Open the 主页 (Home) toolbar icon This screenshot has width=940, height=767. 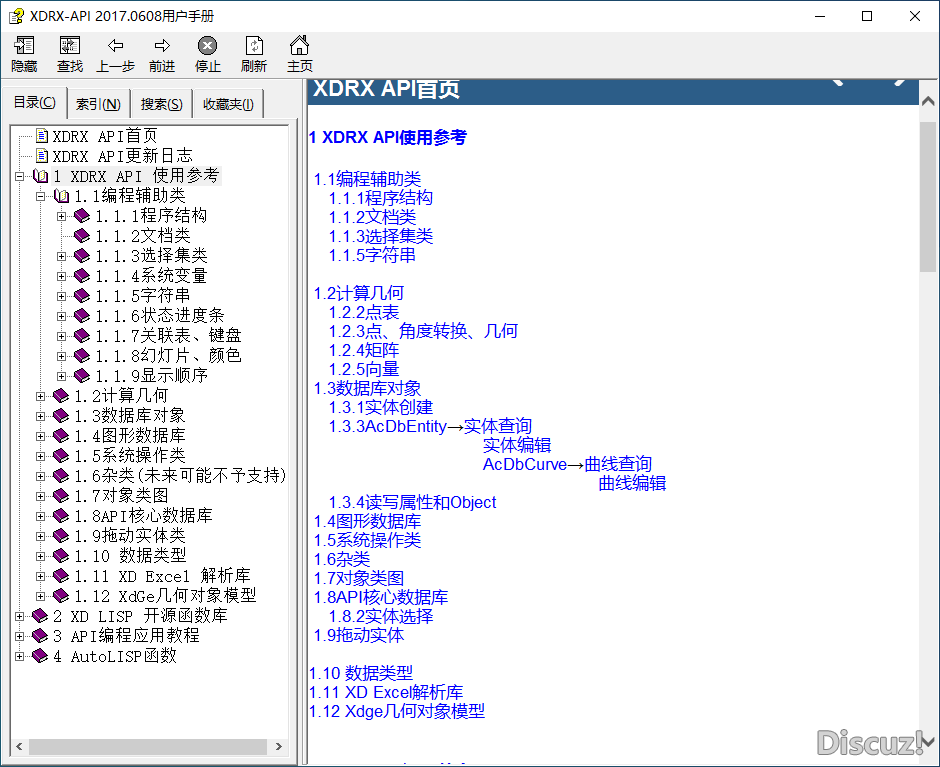299,54
